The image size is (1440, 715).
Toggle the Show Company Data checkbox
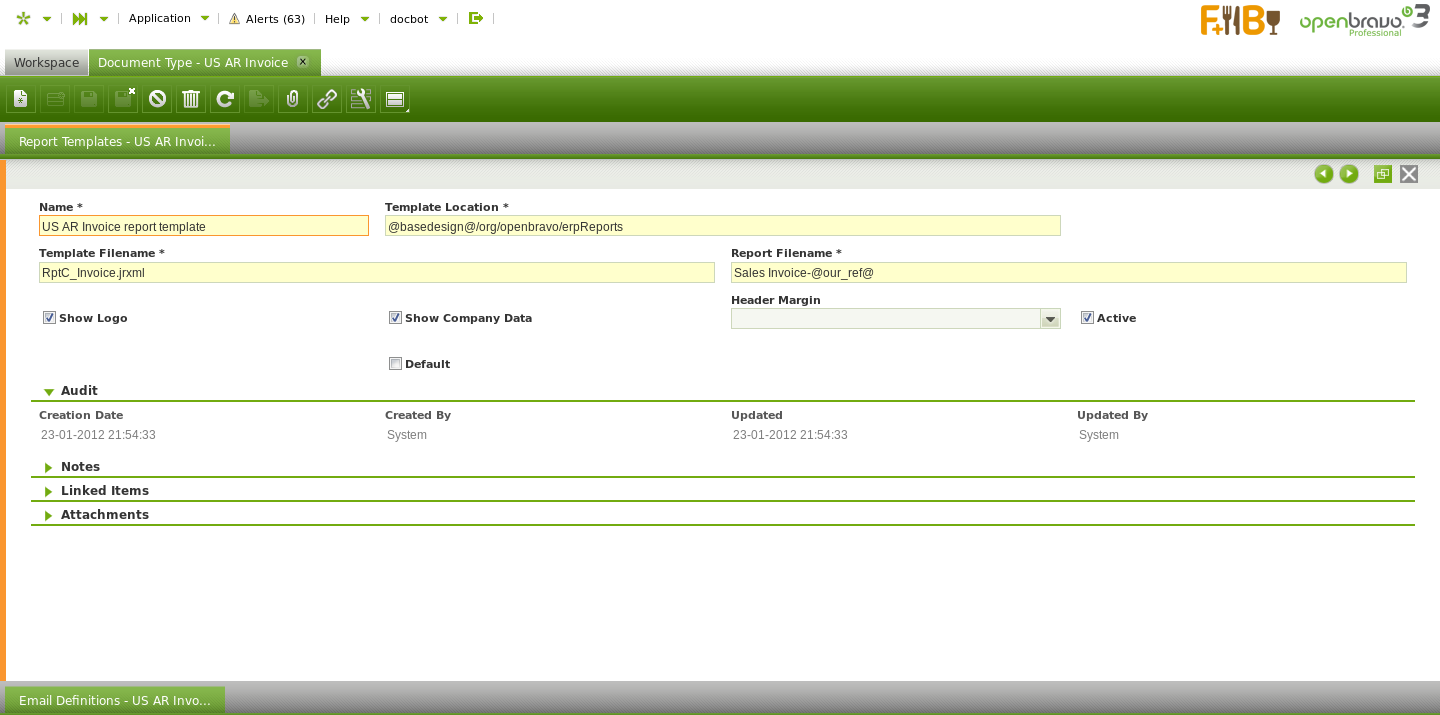point(395,318)
